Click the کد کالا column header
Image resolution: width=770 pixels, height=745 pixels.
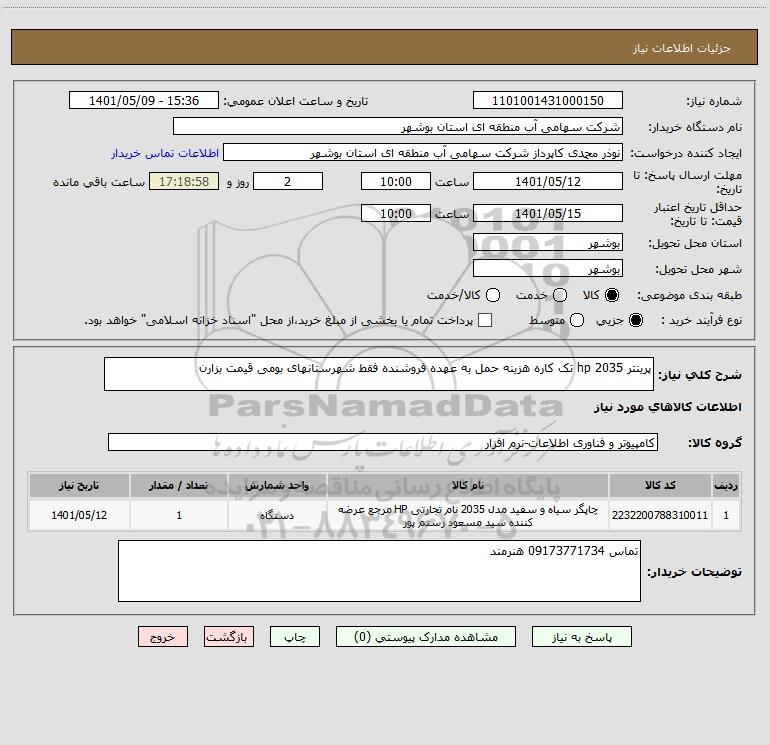[x=660, y=485]
